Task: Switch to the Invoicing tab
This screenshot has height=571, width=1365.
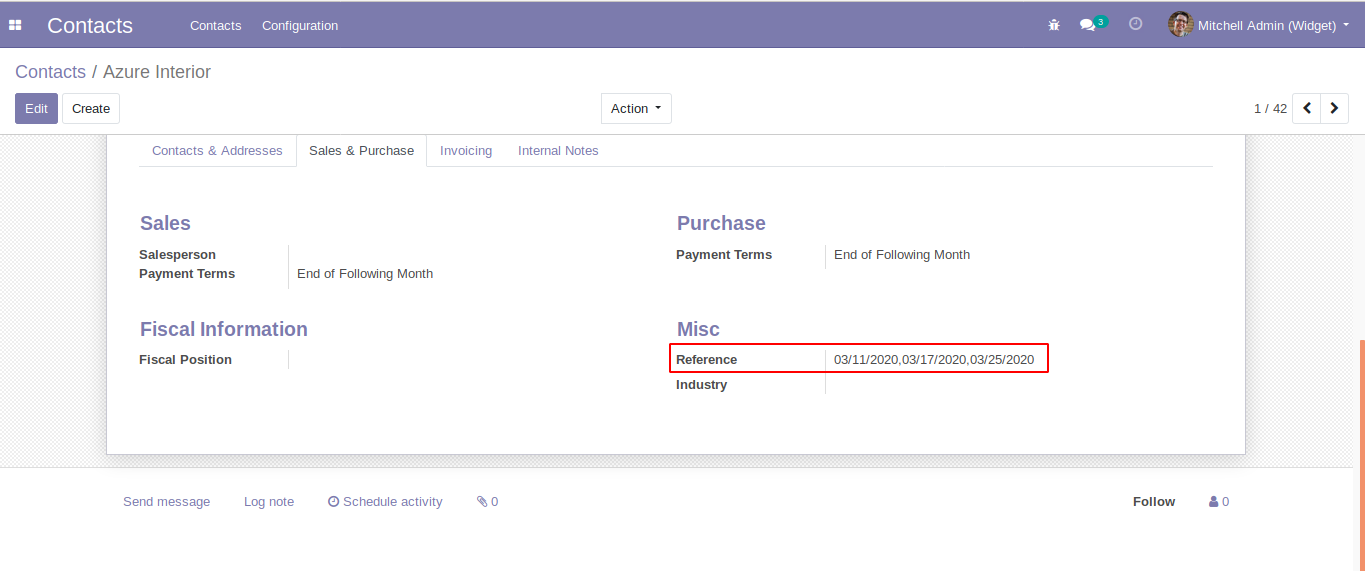Action: tap(466, 151)
